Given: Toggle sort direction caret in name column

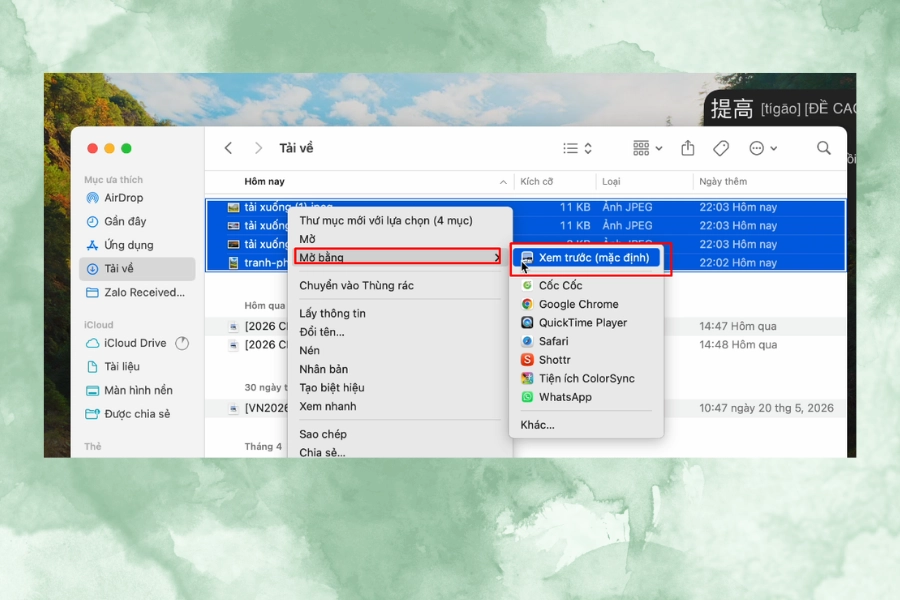Looking at the screenshot, I should [503, 182].
